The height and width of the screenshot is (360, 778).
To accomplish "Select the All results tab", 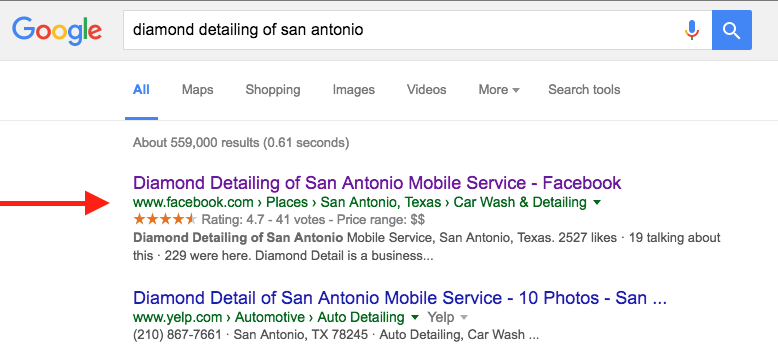I will tap(141, 90).
